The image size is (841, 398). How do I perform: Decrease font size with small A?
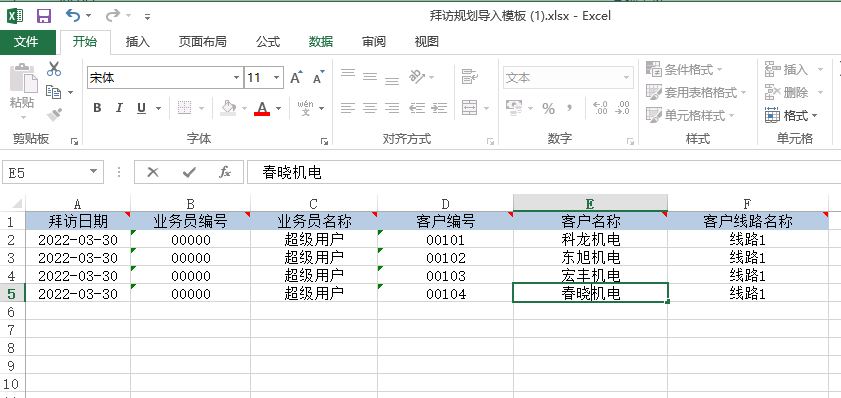[x=319, y=78]
